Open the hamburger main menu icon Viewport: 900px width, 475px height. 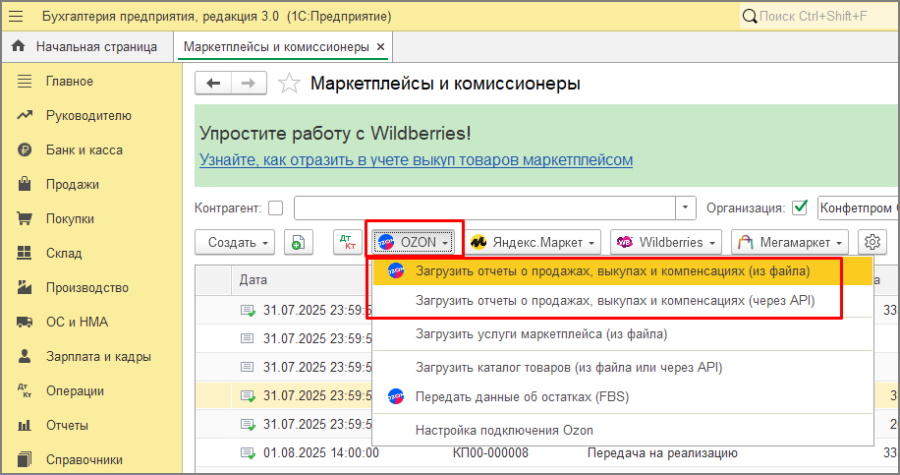pos(16,16)
